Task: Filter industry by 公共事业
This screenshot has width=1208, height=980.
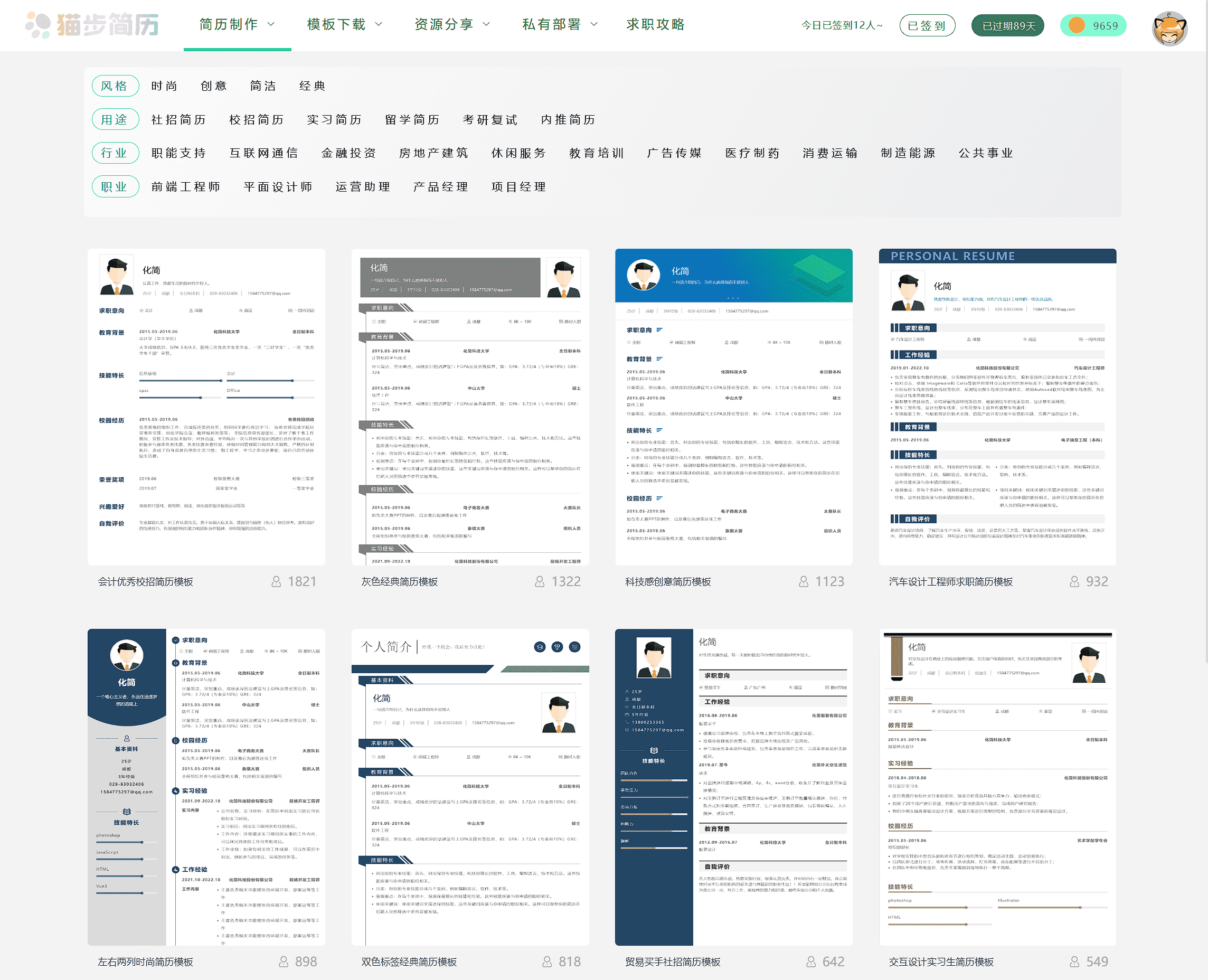Action: [x=986, y=153]
